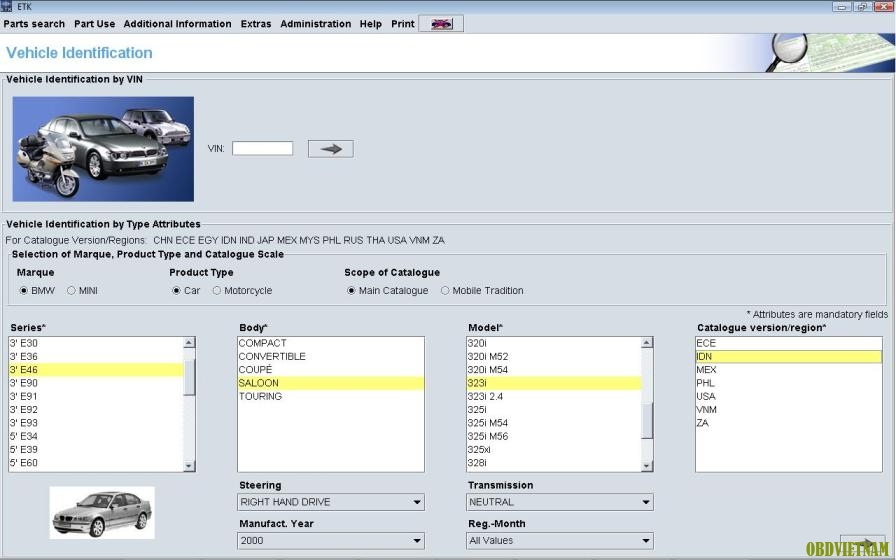Open the Reg.-Month dropdown
Viewport: 896px width, 560px height.
pos(559,540)
